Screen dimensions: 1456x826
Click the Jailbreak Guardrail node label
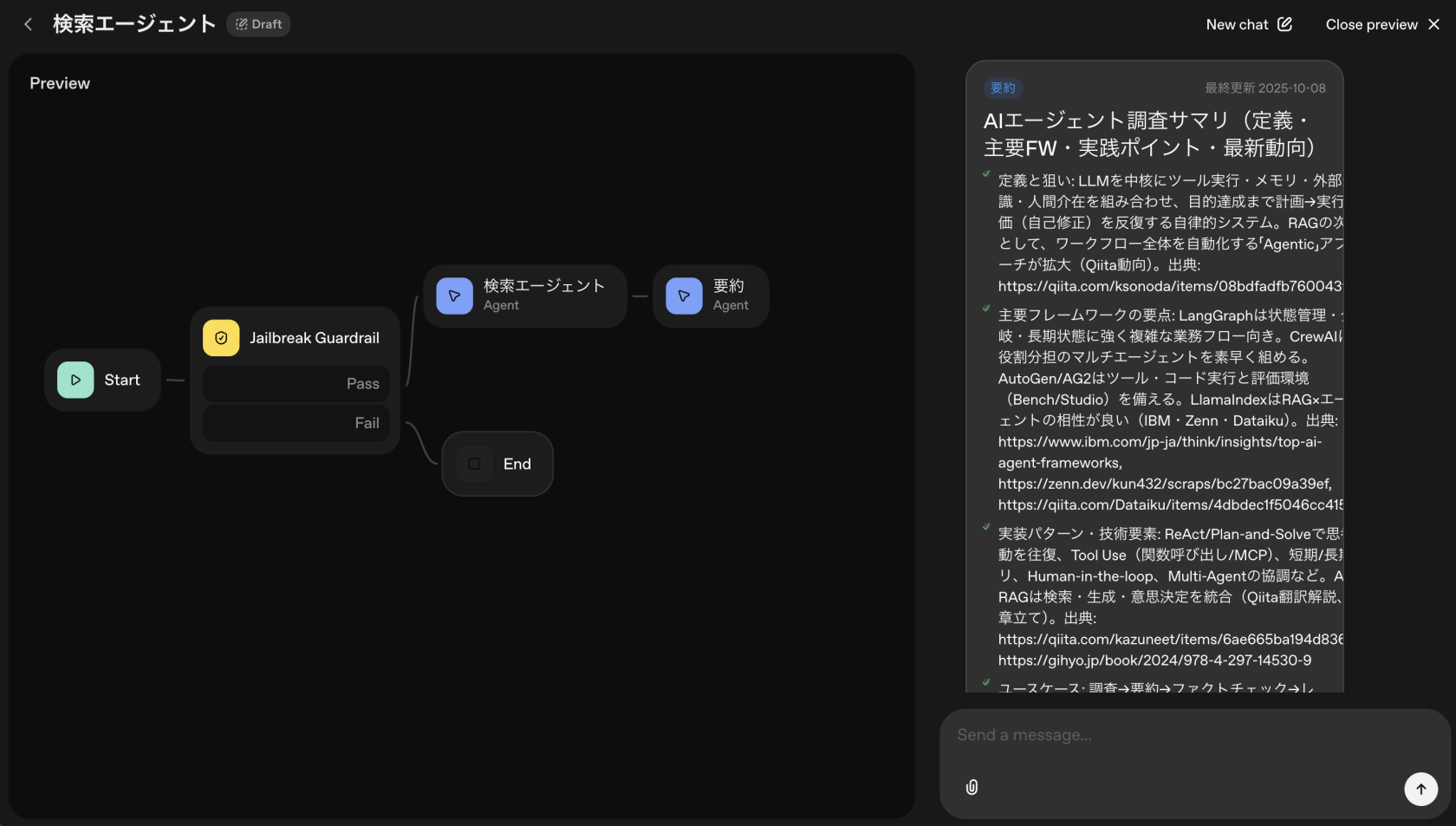(315, 338)
